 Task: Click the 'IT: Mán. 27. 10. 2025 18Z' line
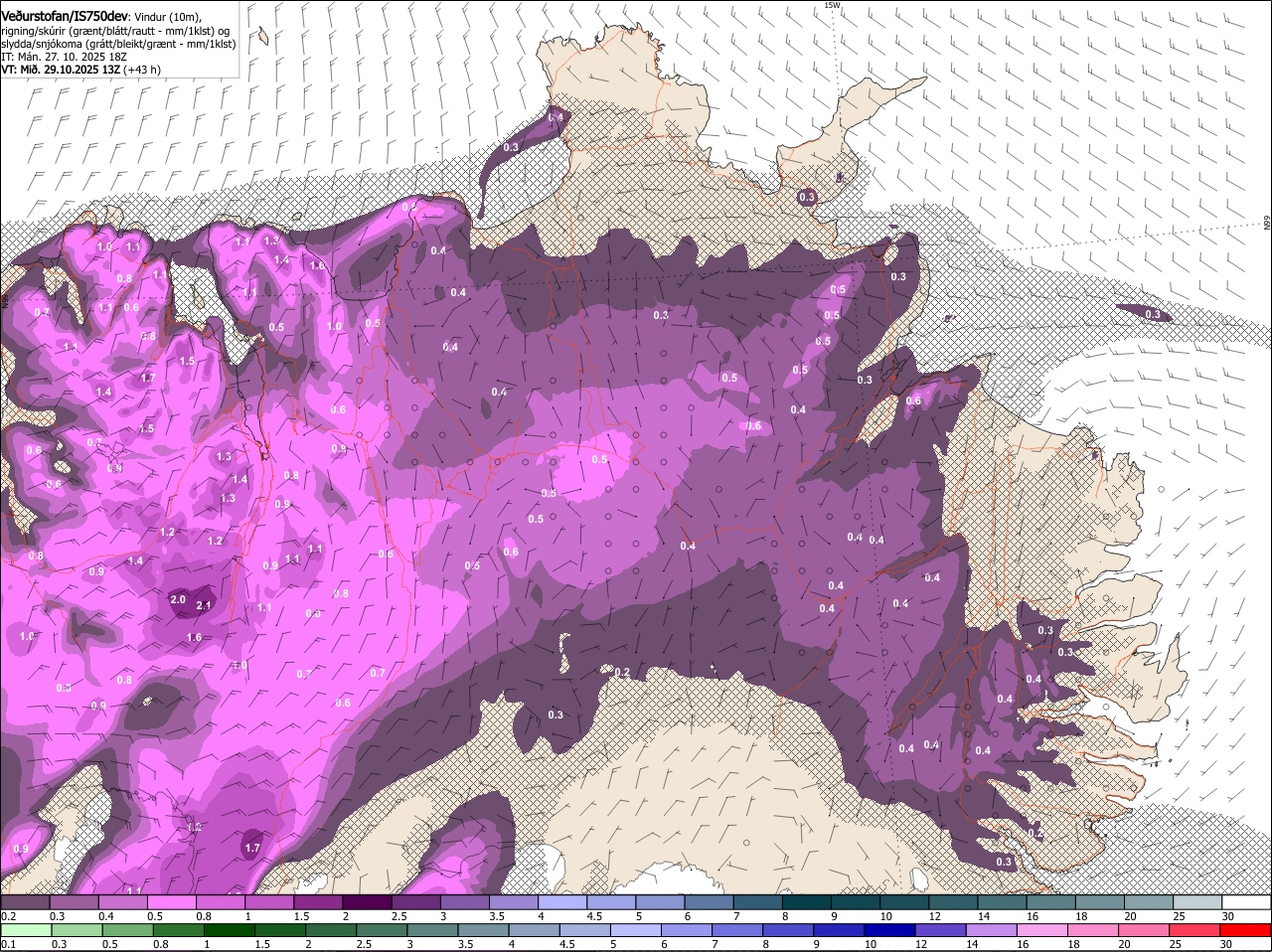click(64, 57)
